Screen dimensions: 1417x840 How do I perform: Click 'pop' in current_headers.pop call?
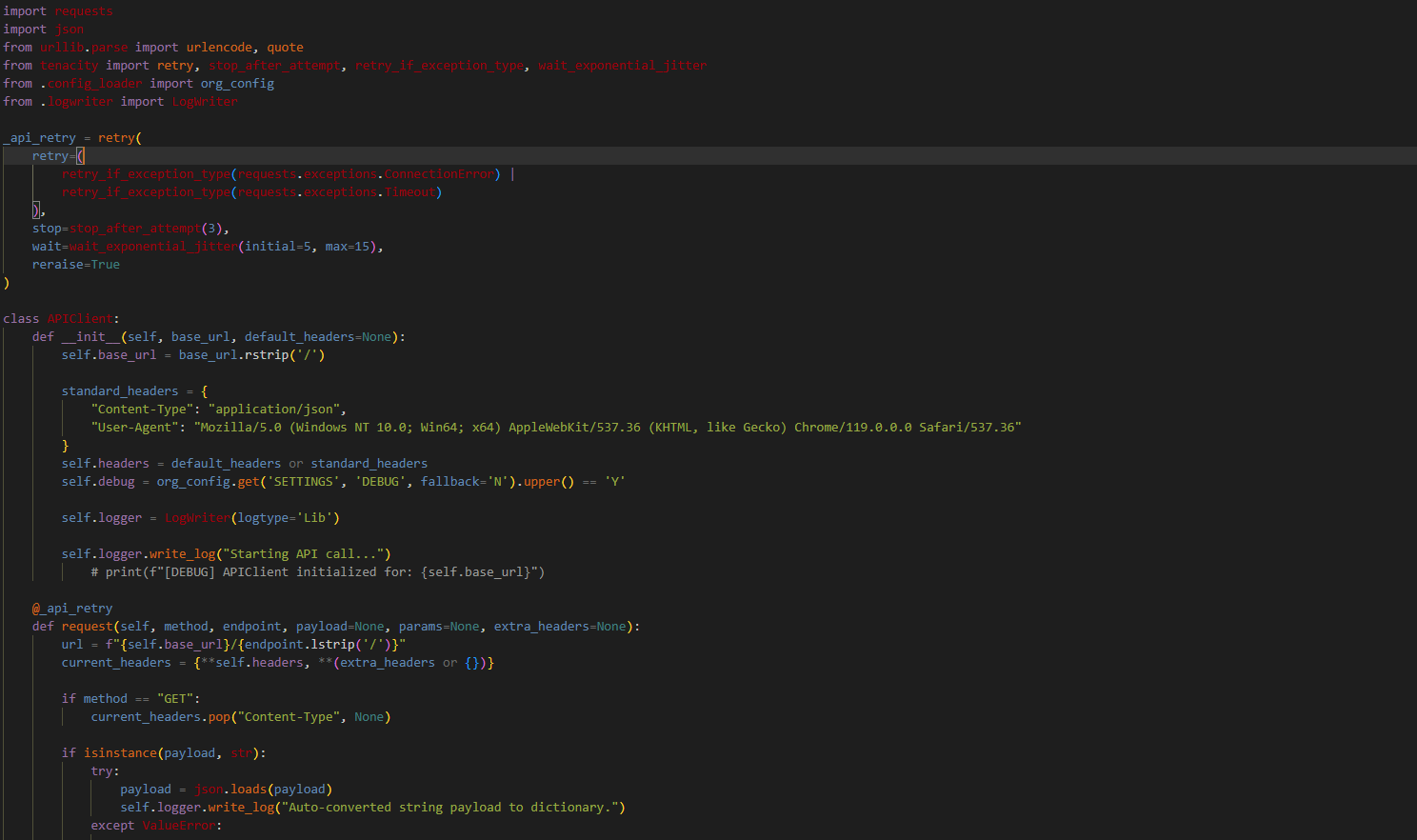219,717
